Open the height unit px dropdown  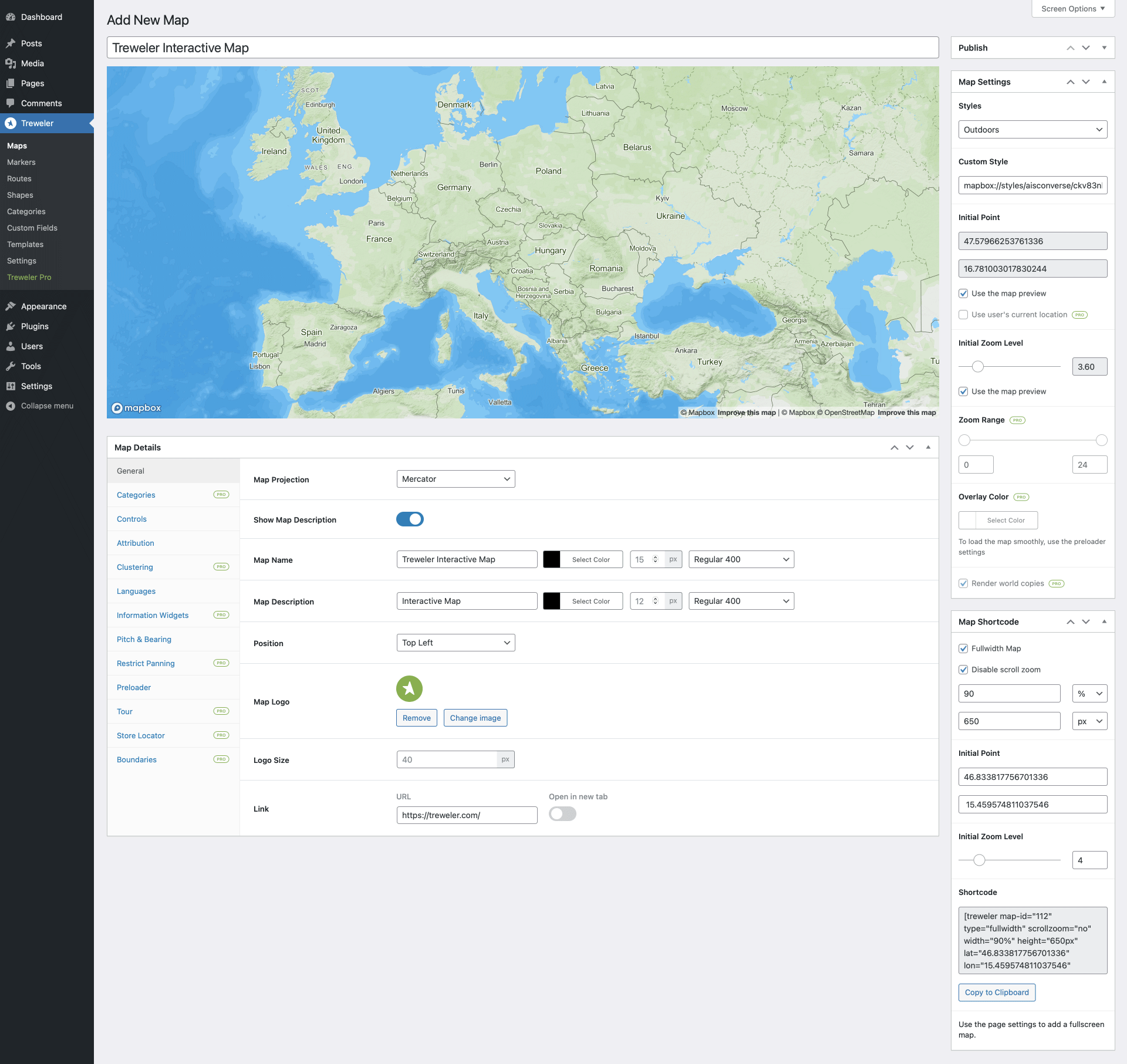(x=1090, y=721)
